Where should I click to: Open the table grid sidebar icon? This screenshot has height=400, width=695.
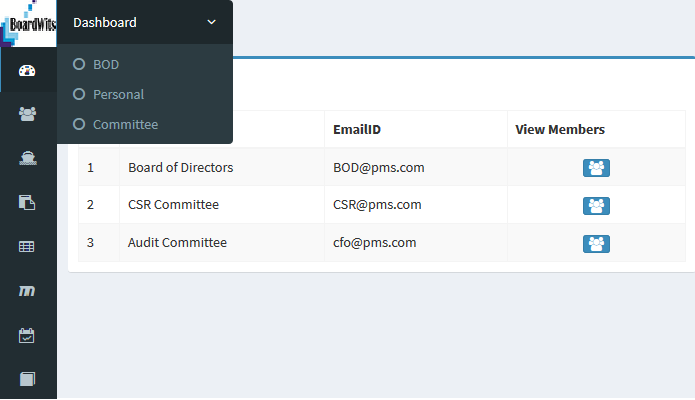pos(28,246)
